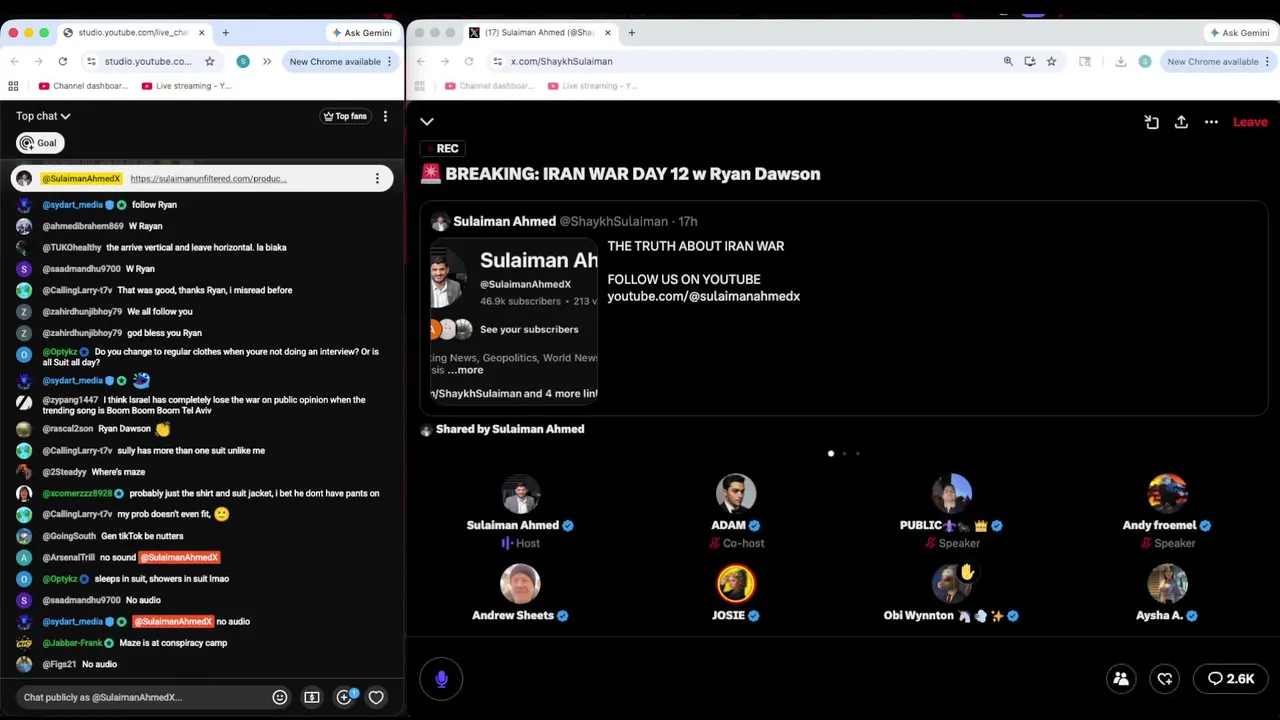This screenshot has width=1280, height=720.
Task: Open the three-dot Space options menu
Action: click(1211, 122)
